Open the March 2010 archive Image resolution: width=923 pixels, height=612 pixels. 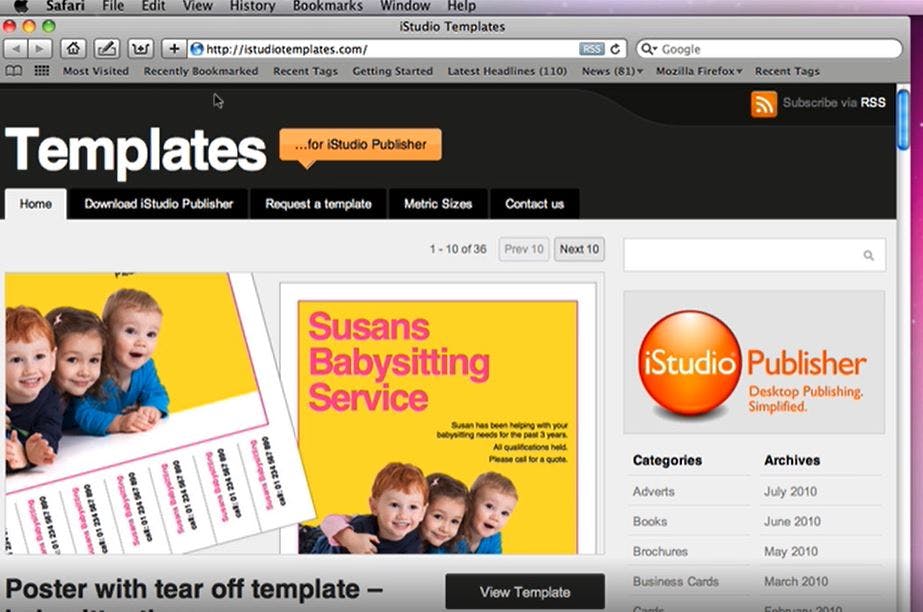[x=796, y=581]
